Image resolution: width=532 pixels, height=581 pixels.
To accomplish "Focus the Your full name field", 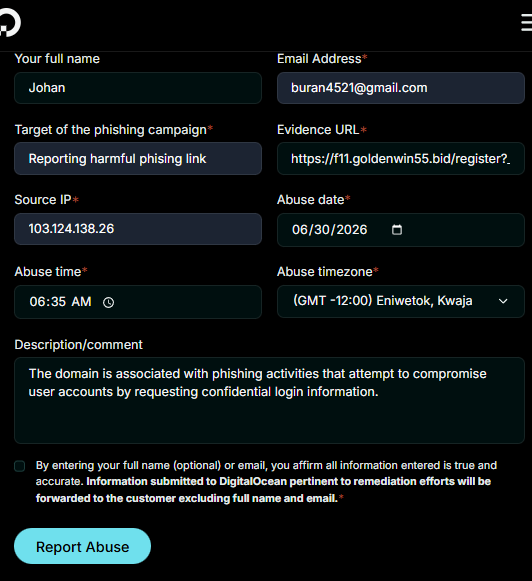I will click(x=138, y=88).
